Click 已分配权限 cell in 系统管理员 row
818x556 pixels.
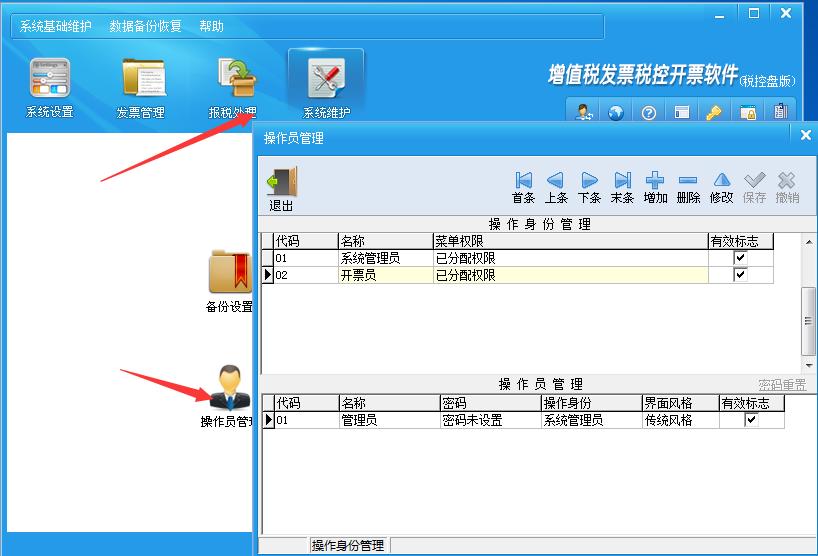[x=571, y=258]
